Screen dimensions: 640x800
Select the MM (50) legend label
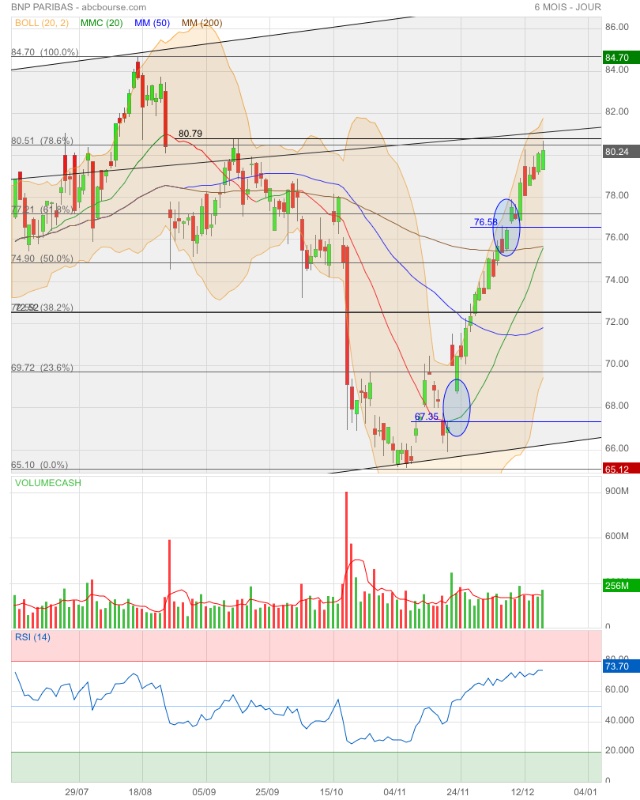152,23
